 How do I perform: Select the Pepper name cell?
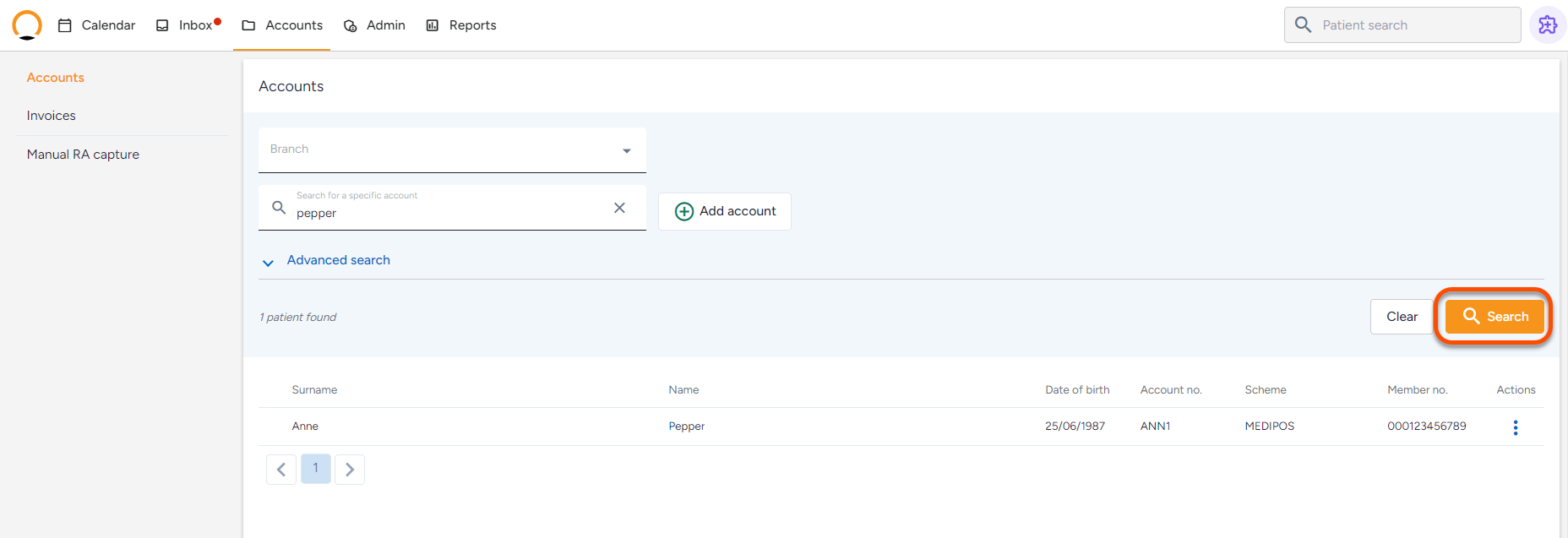(x=687, y=427)
